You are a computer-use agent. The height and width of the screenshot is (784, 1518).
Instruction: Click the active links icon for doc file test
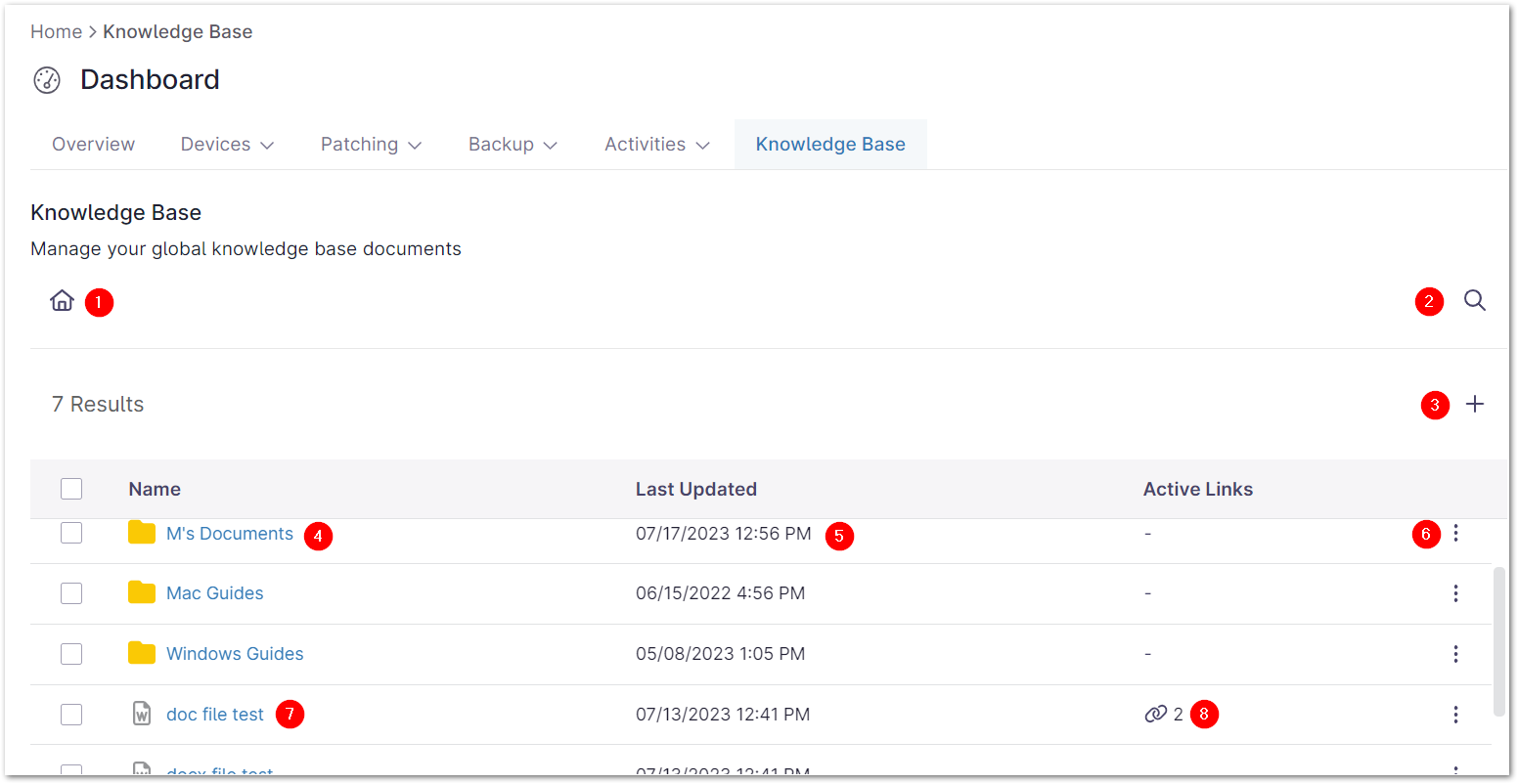pyautogui.click(x=1155, y=715)
